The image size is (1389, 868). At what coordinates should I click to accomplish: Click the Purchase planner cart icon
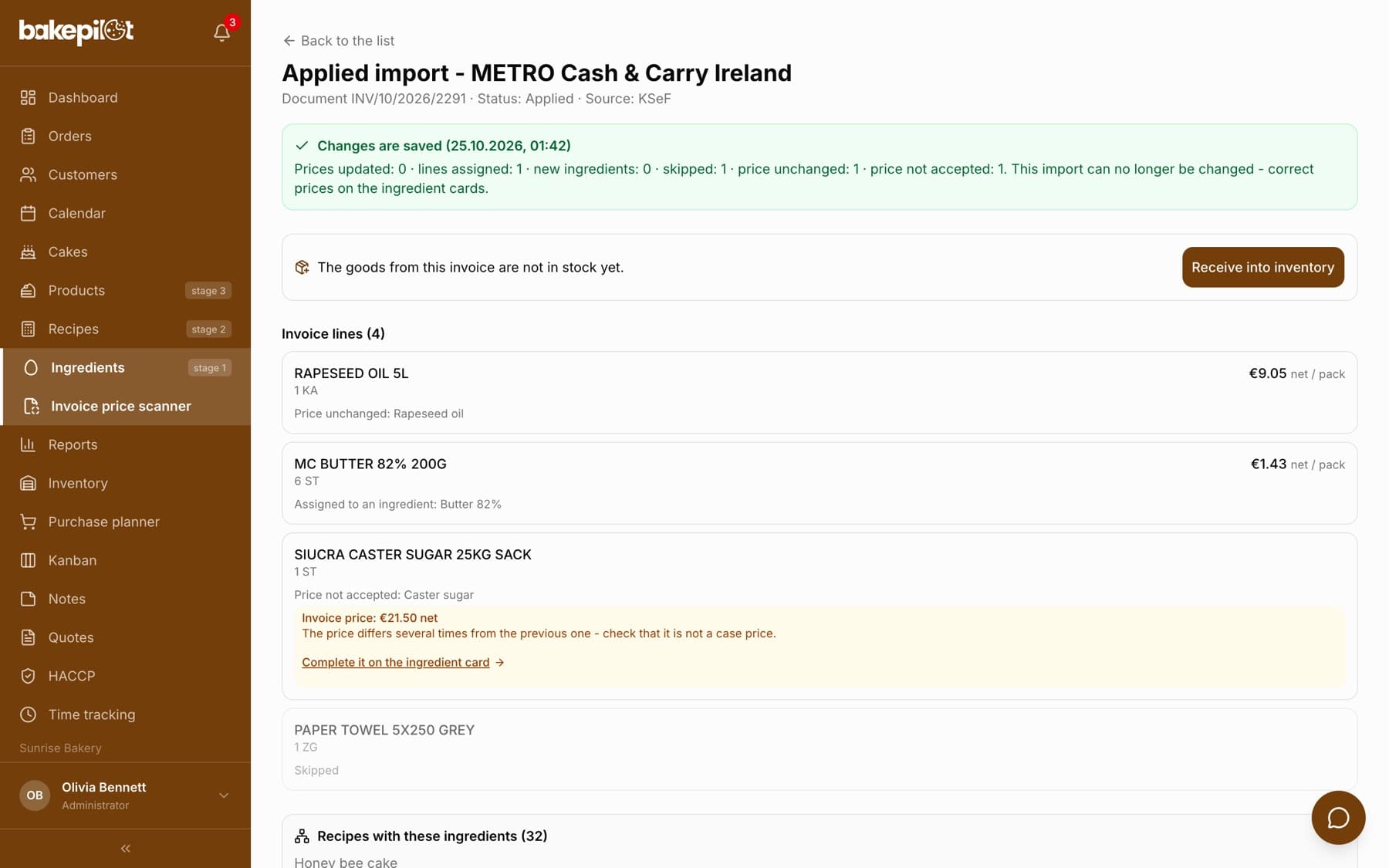28,522
